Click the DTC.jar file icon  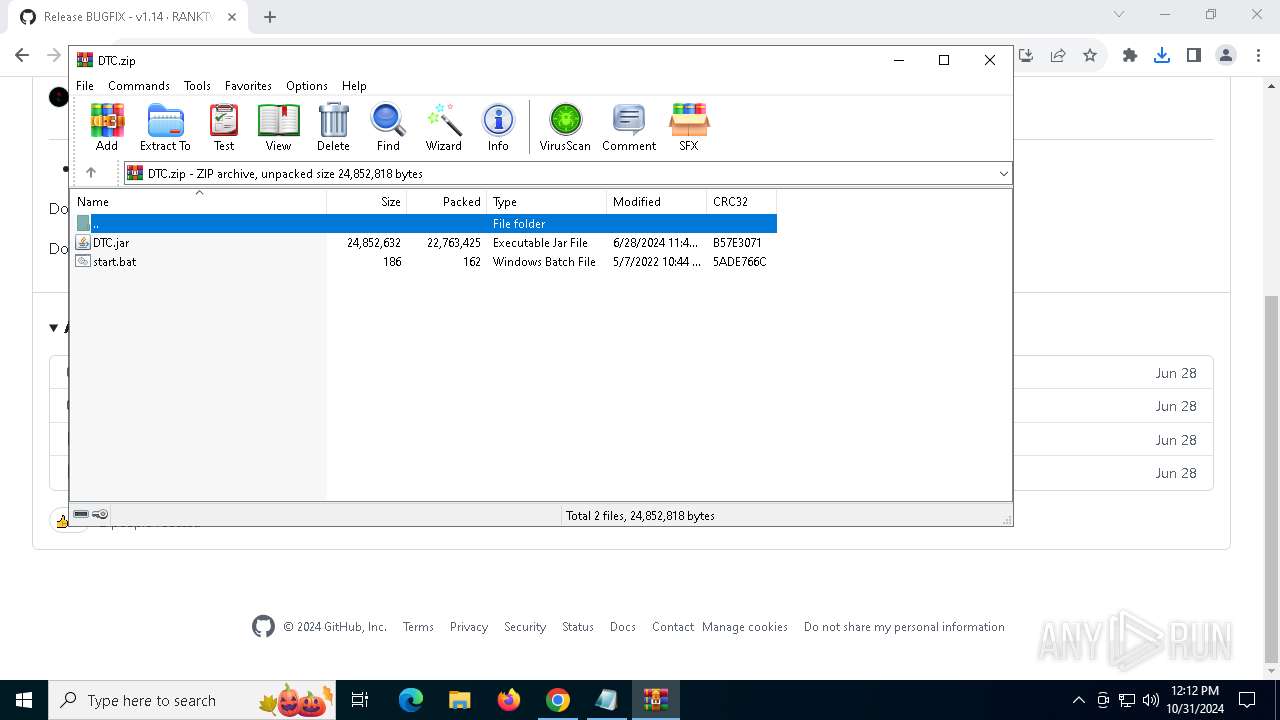83,242
